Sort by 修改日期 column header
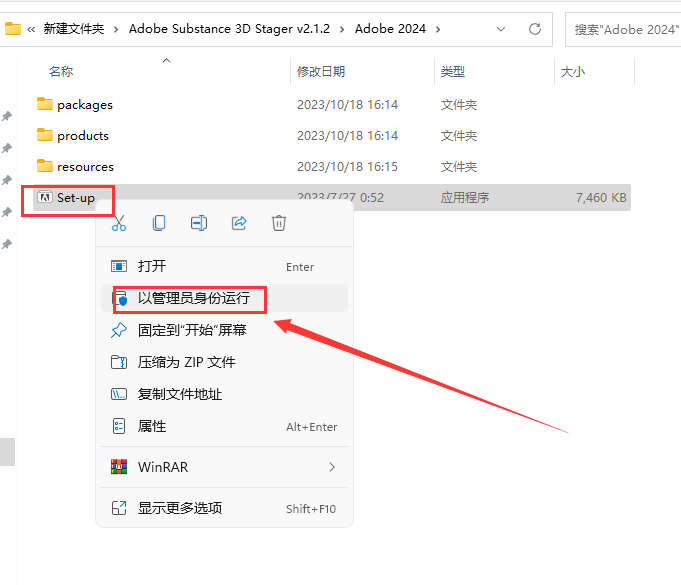 point(321,72)
